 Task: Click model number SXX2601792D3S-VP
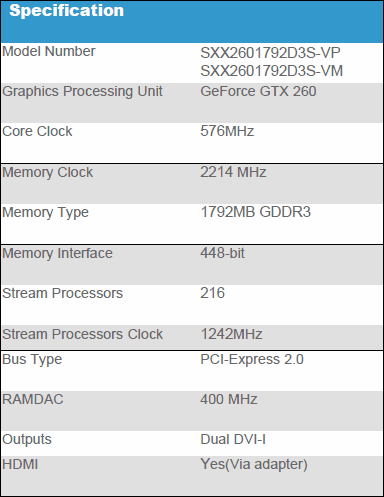[x=270, y=53]
